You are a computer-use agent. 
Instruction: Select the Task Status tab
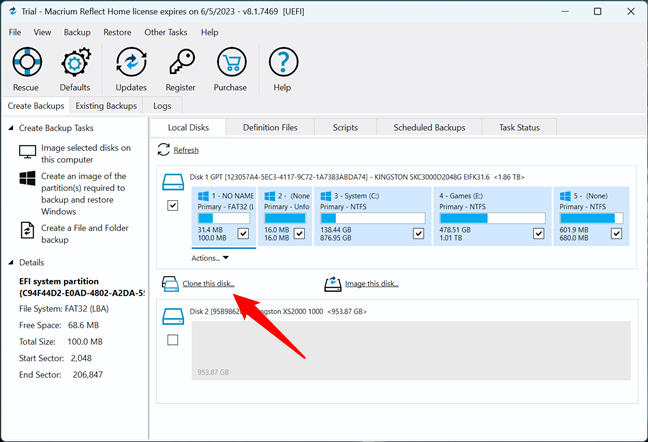tap(519, 128)
